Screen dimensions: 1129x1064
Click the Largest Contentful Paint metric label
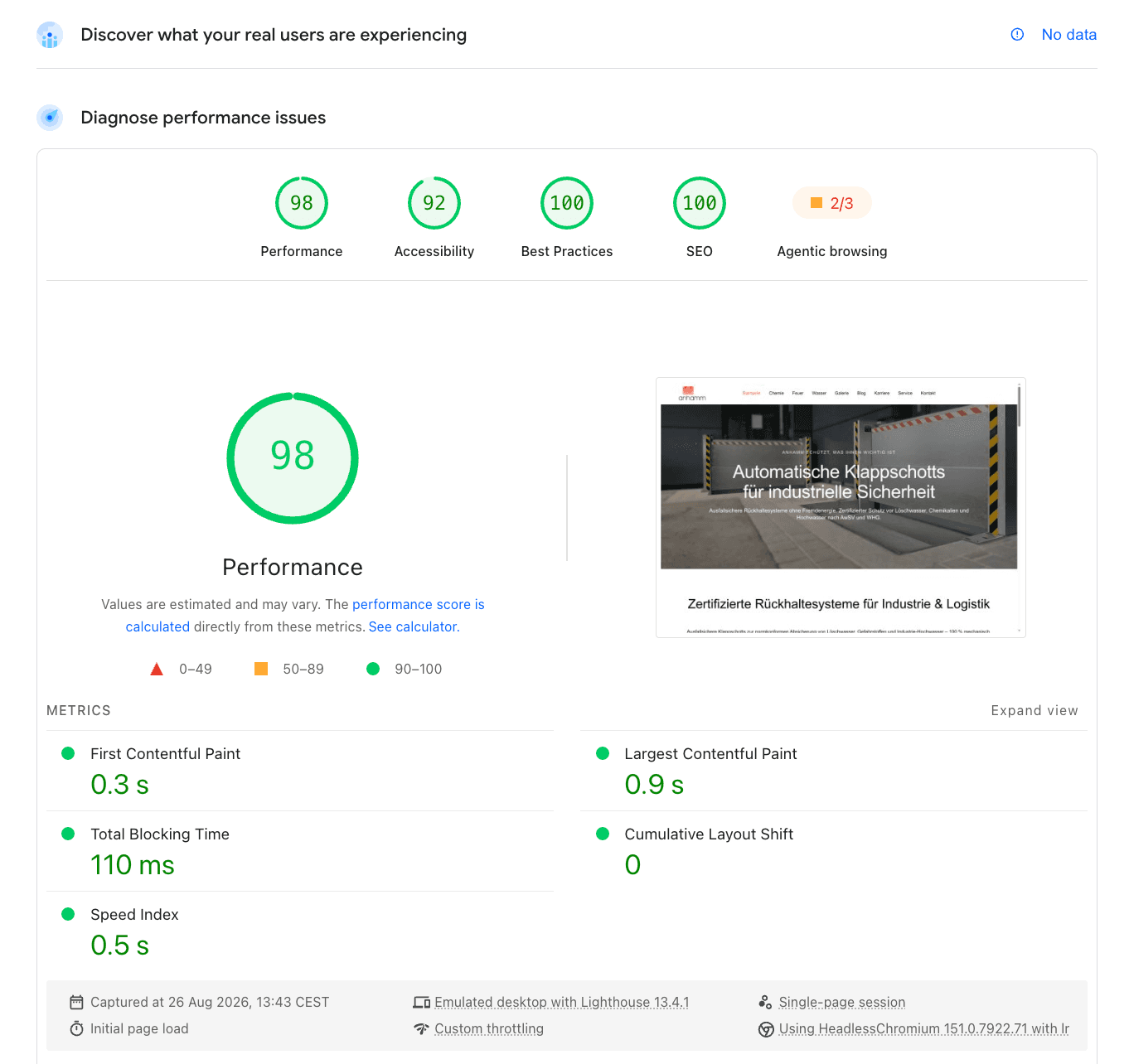[x=710, y=753]
